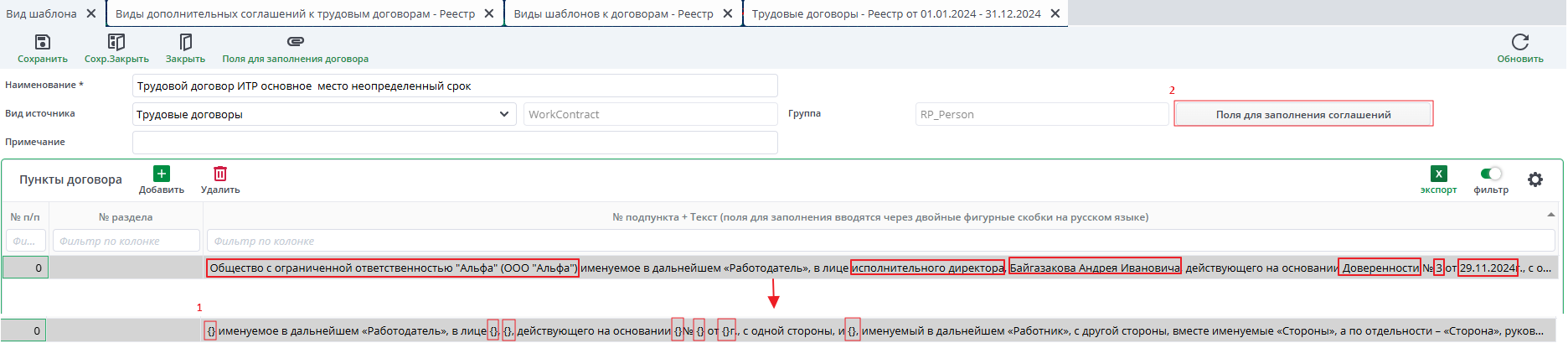
Task: Select row 0 number cell
Action: coord(25,268)
